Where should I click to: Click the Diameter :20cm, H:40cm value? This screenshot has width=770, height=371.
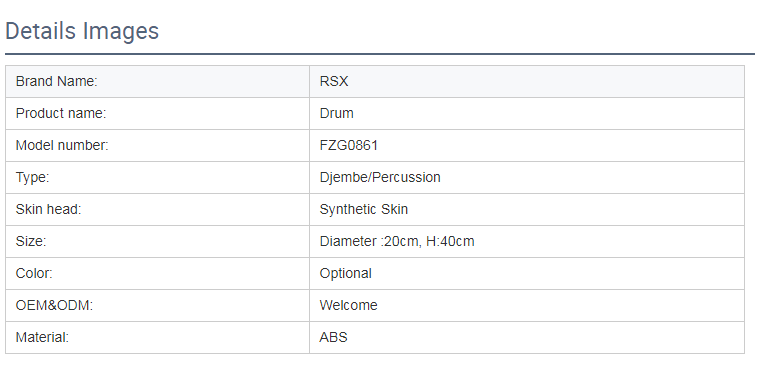(x=397, y=241)
